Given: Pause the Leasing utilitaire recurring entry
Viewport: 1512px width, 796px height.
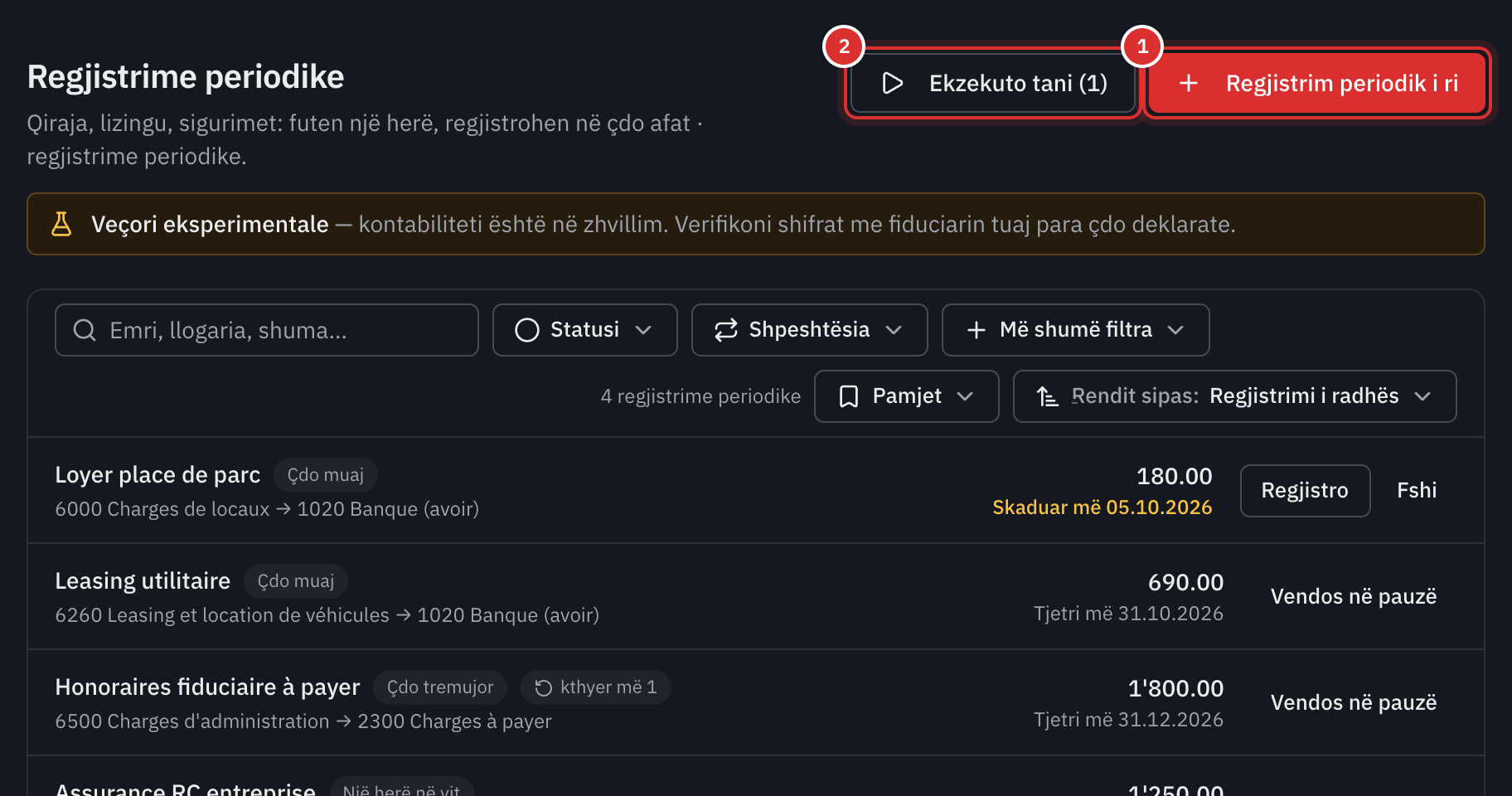Looking at the screenshot, I should [x=1354, y=597].
